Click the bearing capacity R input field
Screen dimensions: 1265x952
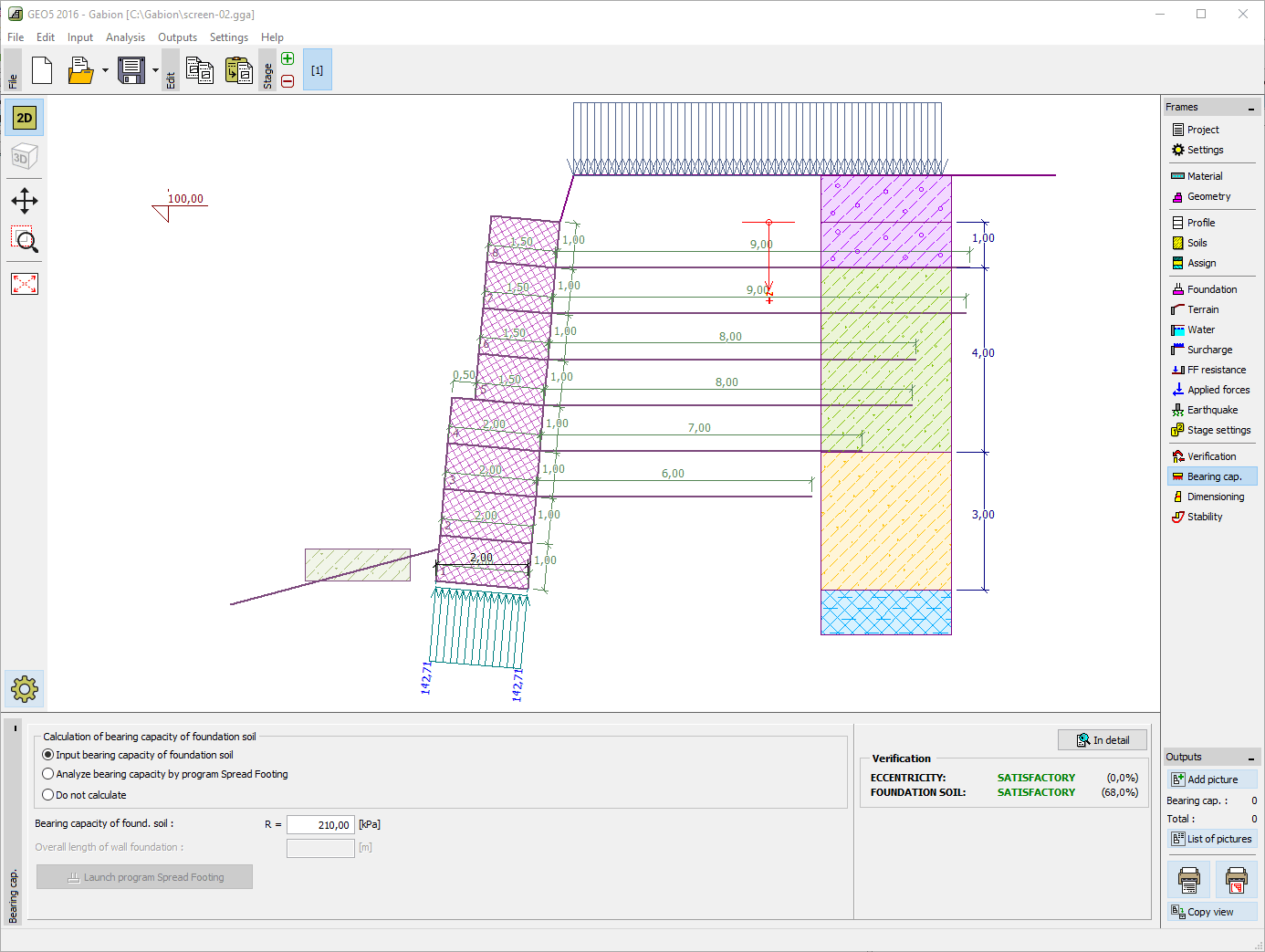click(x=320, y=825)
